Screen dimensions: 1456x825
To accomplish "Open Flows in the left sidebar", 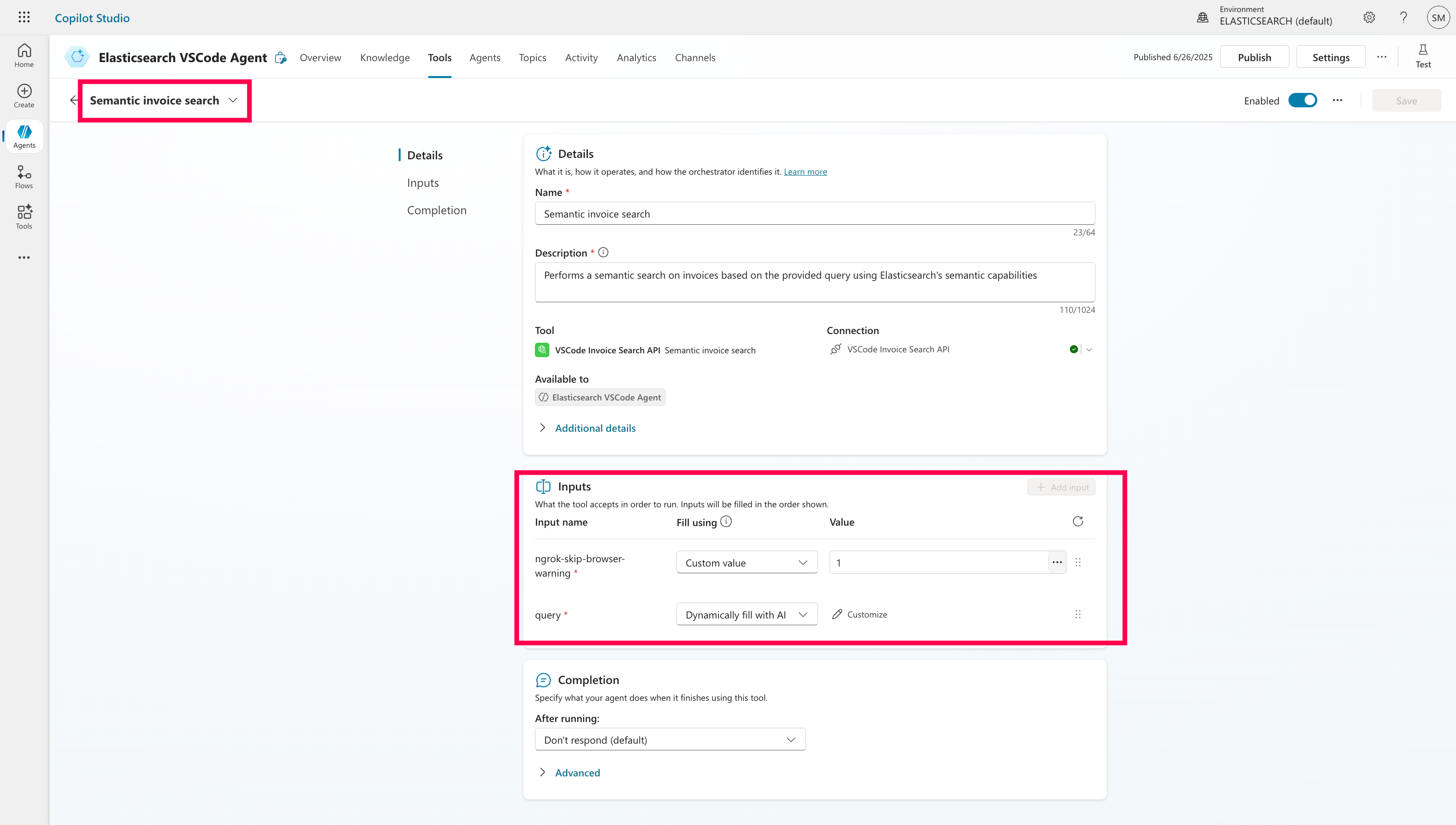I will click(x=24, y=177).
